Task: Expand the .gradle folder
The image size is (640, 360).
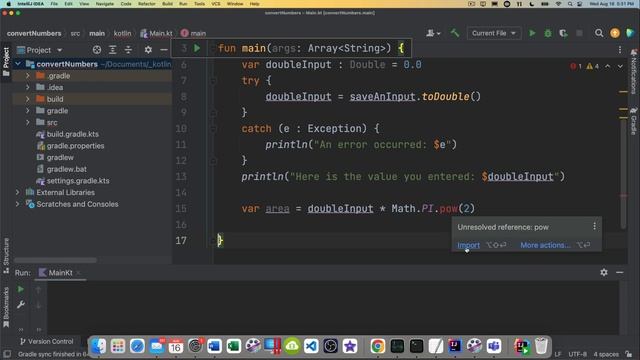Action: (x=28, y=76)
